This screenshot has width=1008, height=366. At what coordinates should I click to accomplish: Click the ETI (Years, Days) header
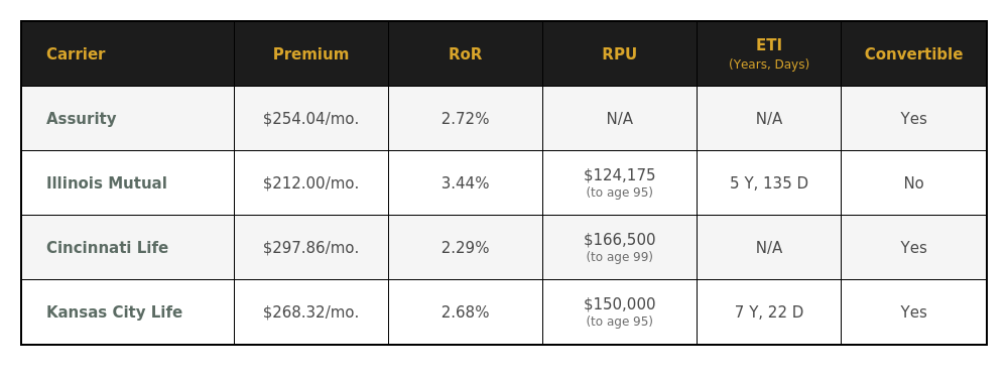tap(769, 54)
